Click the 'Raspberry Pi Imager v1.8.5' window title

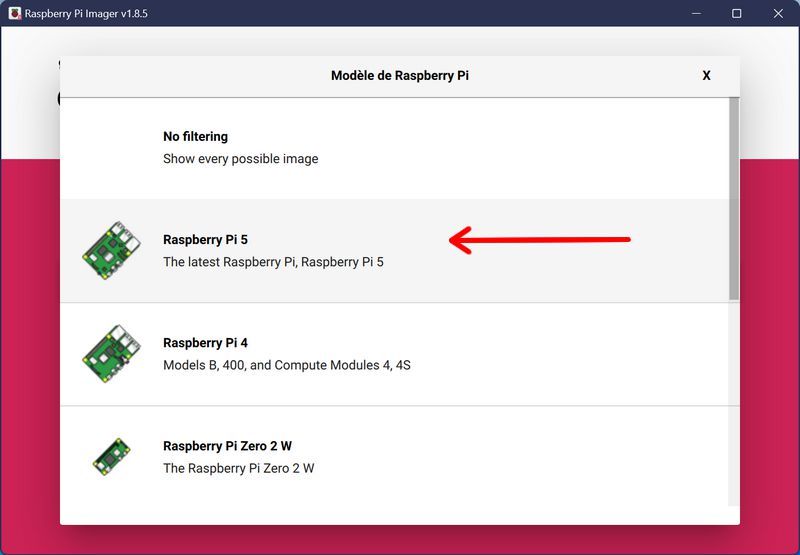pyautogui.click(x=86, y=14)
